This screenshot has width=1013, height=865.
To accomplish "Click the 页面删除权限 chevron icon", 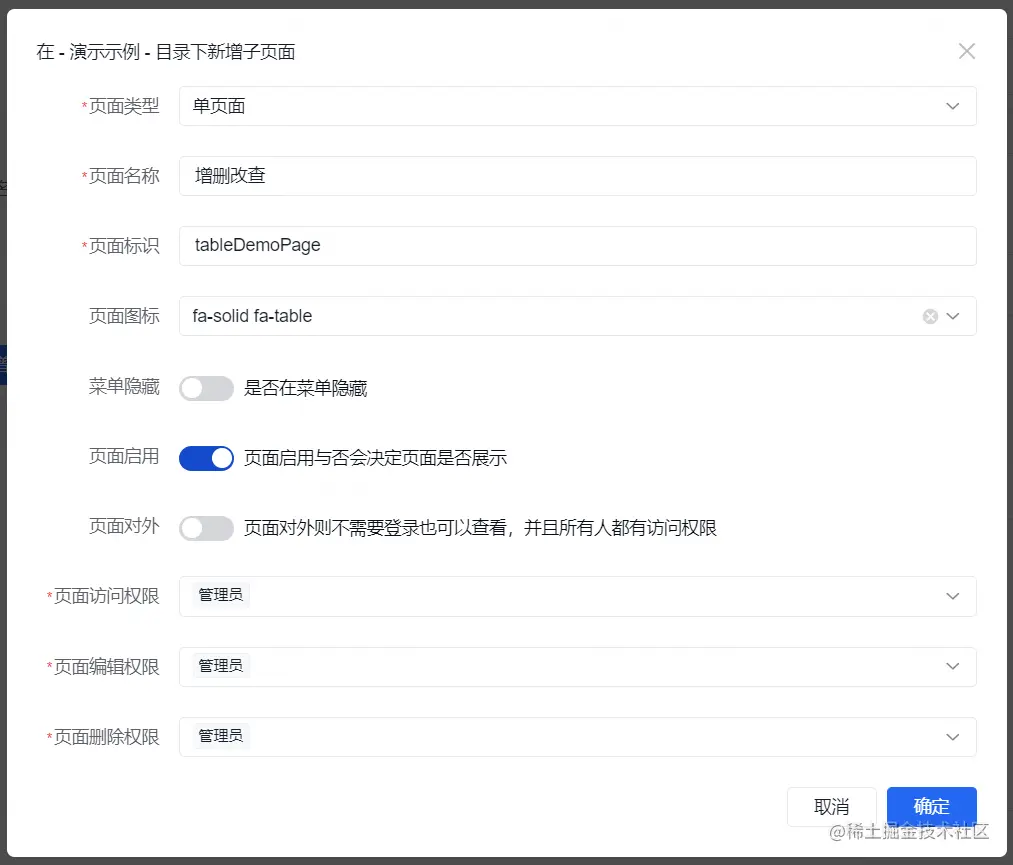I will 953,736.
